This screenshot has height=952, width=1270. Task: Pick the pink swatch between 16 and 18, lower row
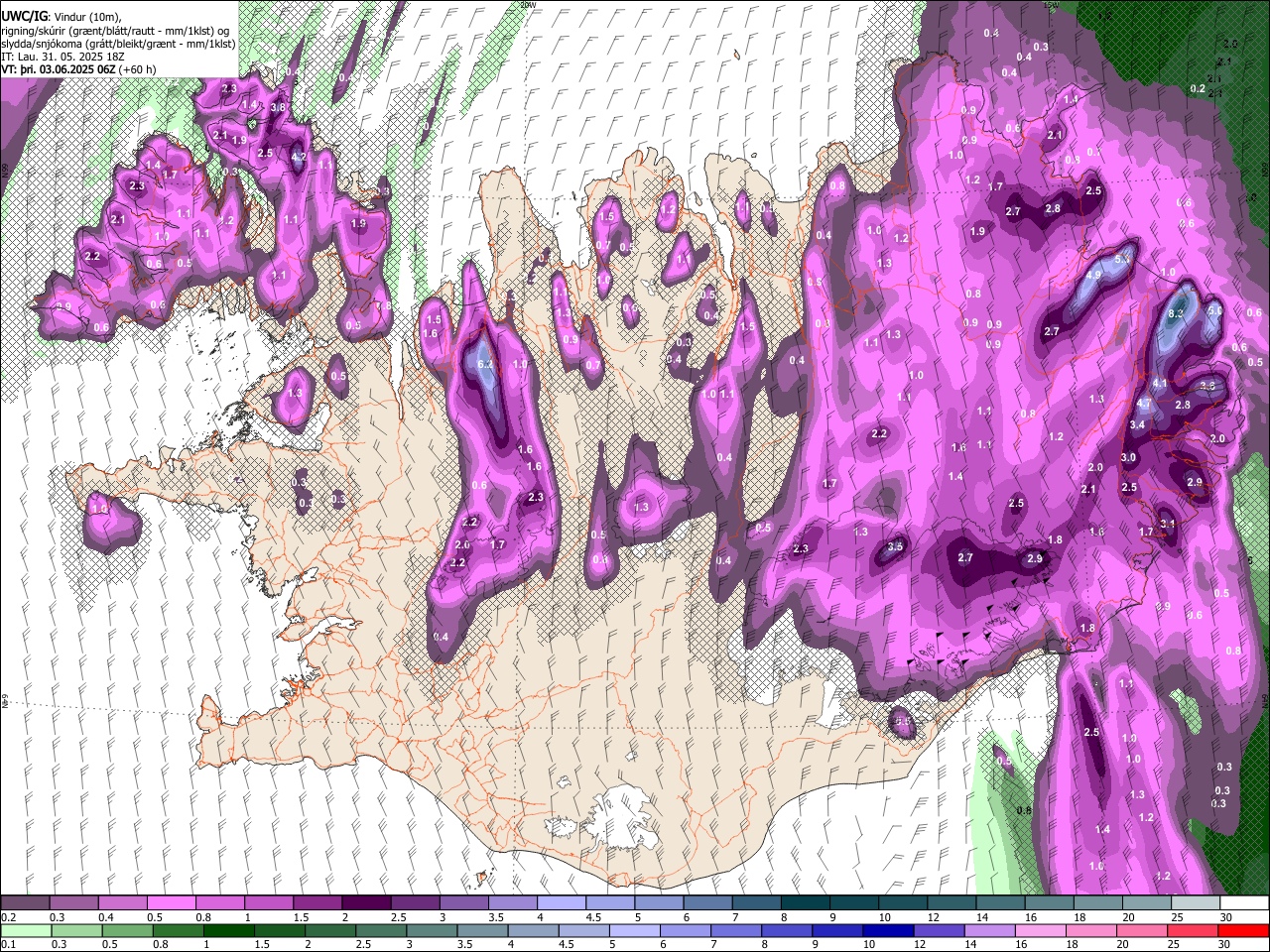1041,931
